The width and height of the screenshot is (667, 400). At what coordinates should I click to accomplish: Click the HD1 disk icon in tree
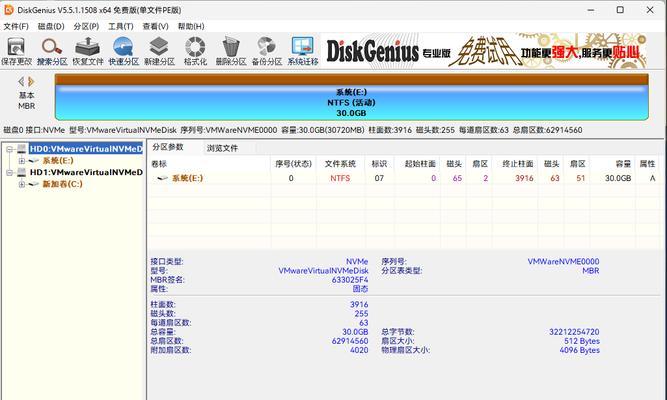click(x=22, y=172)
